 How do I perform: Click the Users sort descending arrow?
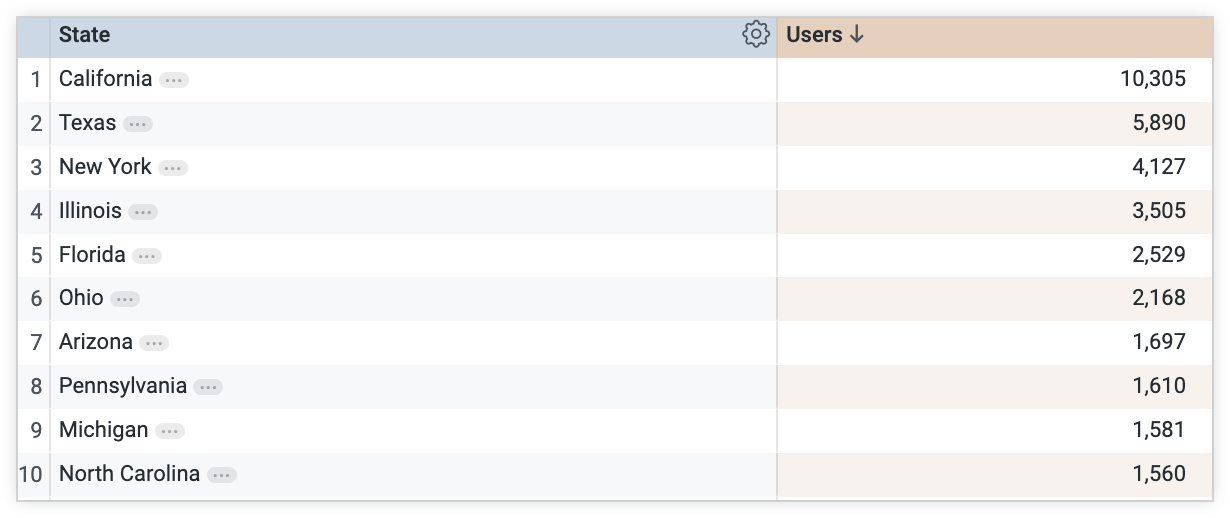pyautogui.click(x=856, y=35)
